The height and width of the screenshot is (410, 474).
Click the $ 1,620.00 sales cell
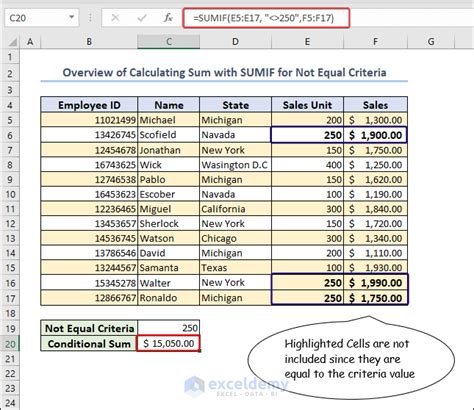tap(375, 179)
